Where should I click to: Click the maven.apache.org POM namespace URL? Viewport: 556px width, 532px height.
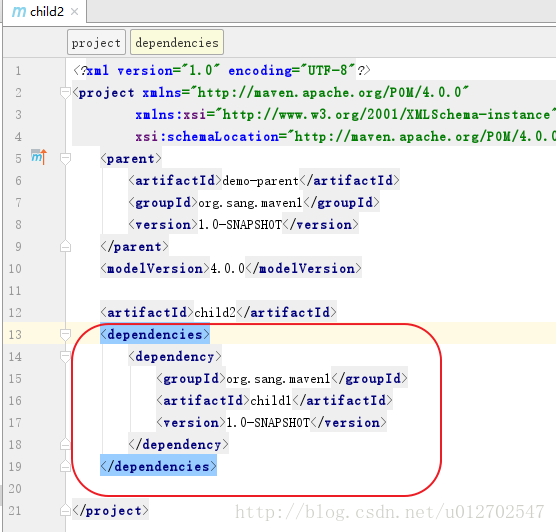tap(333, 93)
